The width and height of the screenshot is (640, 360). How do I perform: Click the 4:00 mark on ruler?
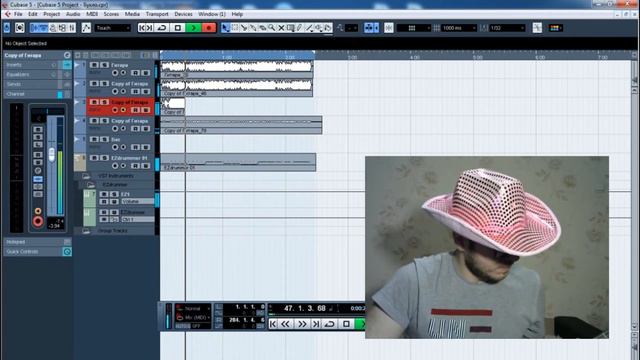(x=414, y=58)
